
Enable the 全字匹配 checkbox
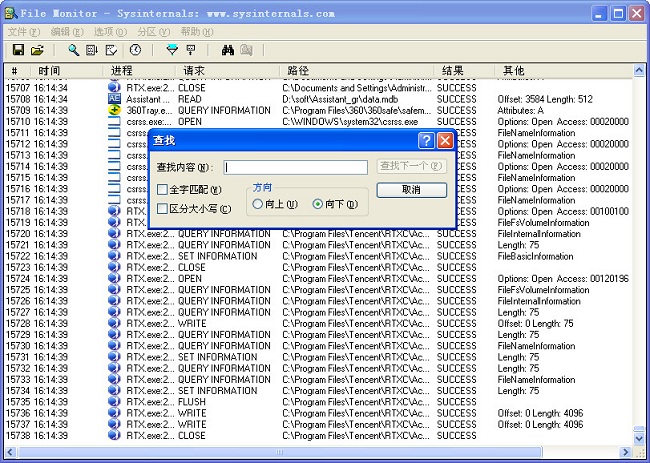tap(163, 190)
